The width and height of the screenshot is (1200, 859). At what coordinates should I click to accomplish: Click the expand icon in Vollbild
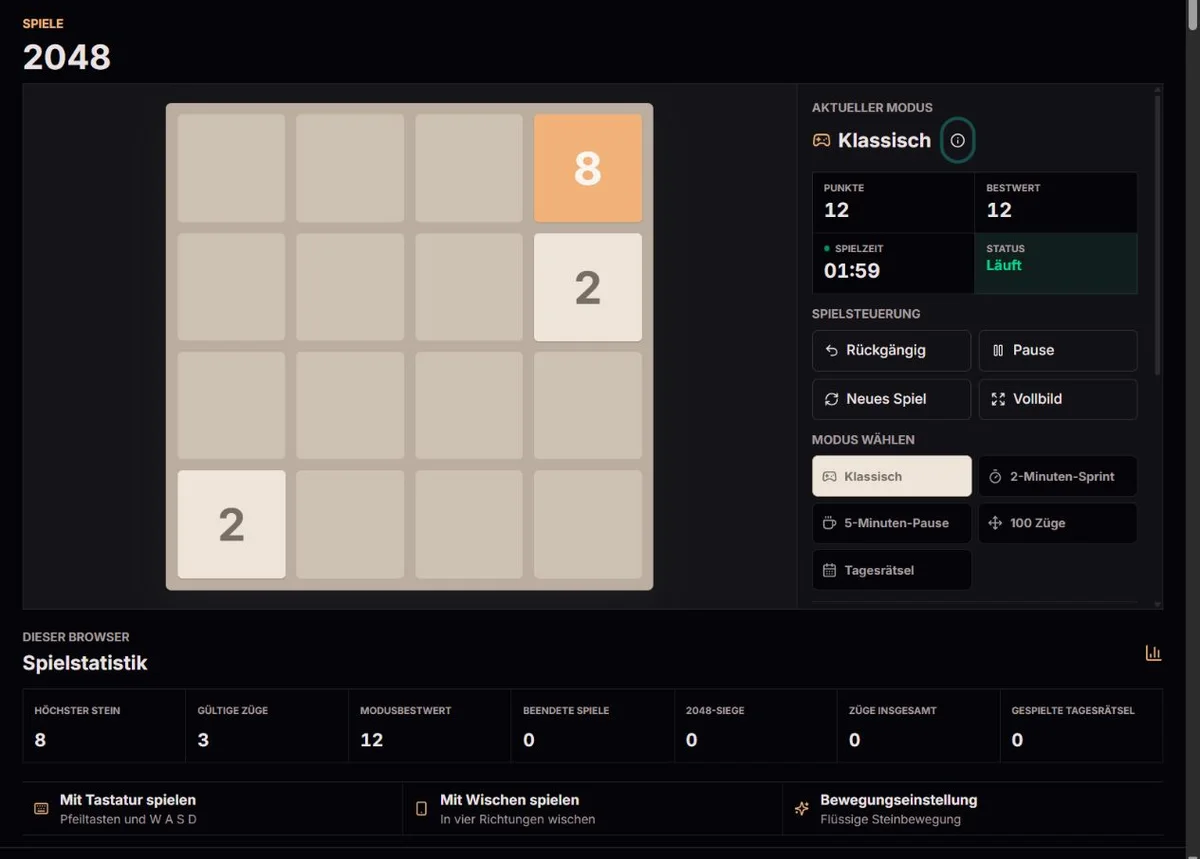pyautogui.click(x=998, y=399)
